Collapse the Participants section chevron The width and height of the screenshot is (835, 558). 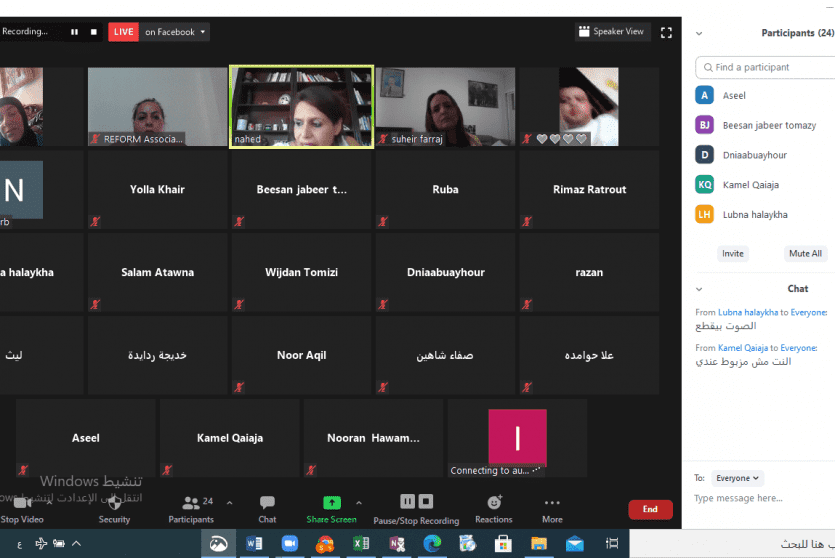(699, 33)
